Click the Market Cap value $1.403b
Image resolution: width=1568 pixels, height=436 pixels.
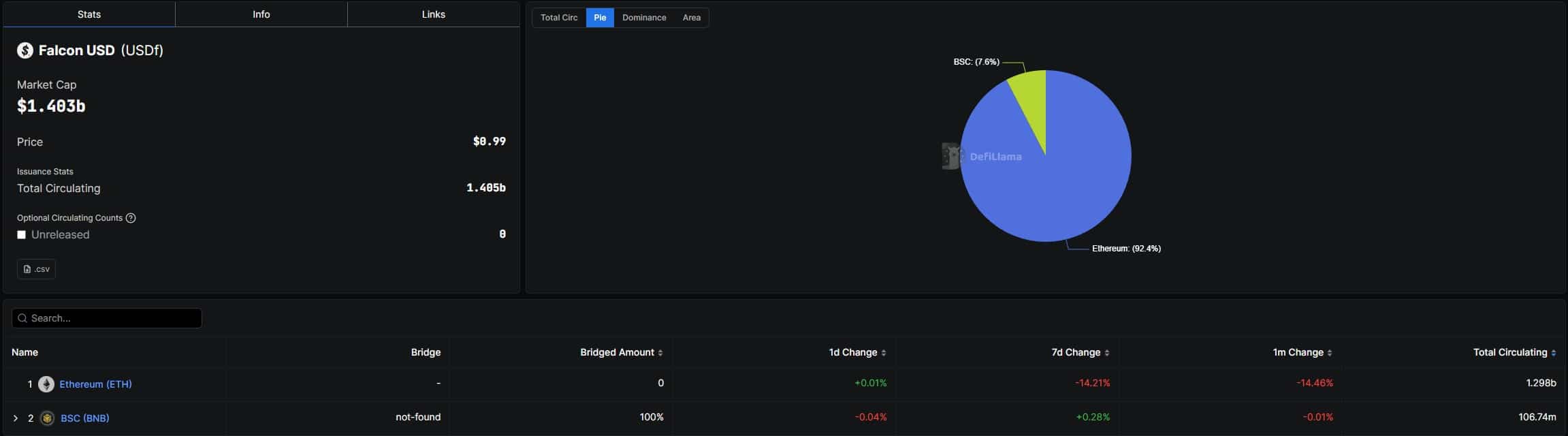tap(51, 106)
